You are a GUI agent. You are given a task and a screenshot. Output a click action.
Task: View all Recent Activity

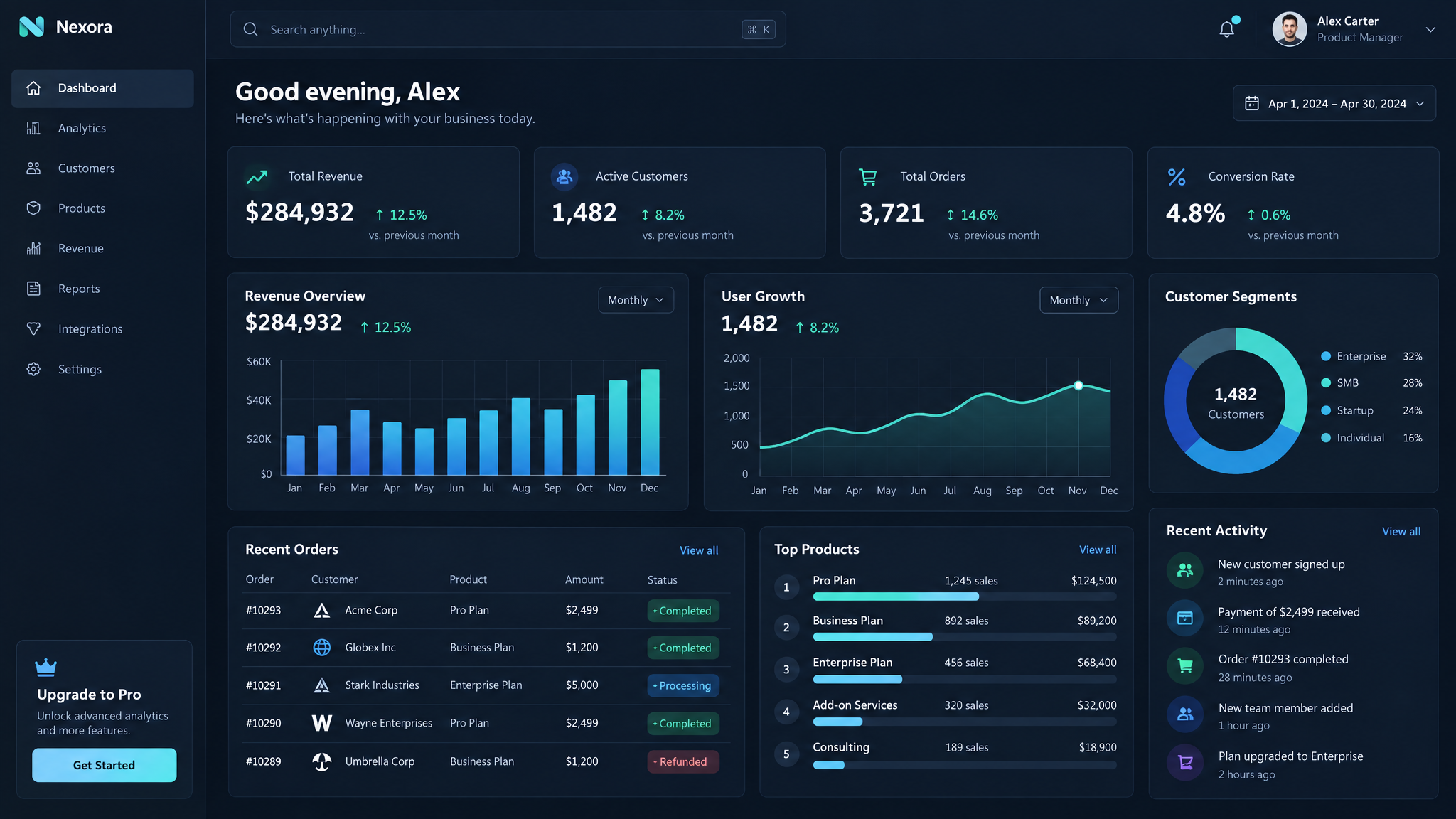(x=1401, y=531)
